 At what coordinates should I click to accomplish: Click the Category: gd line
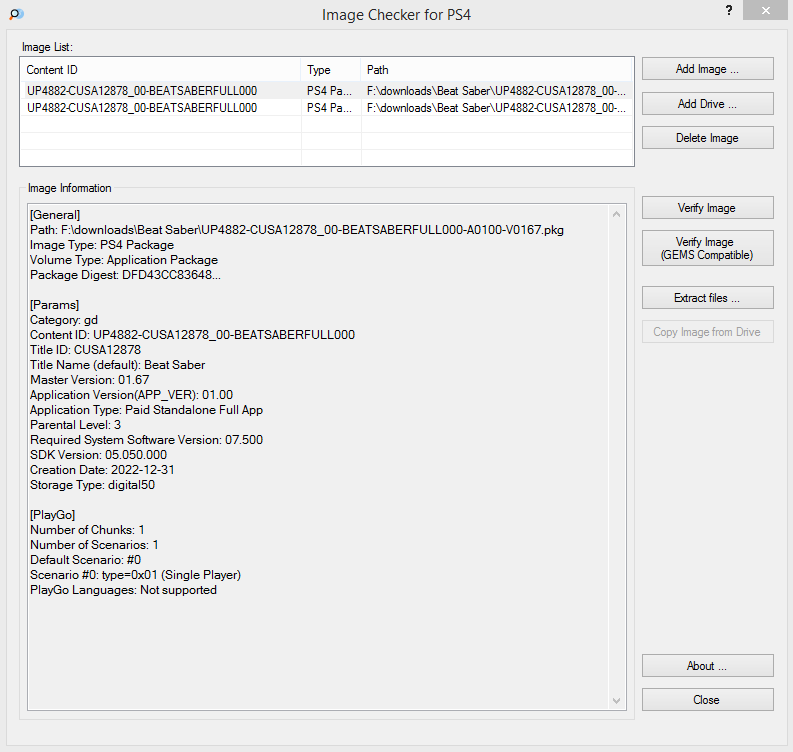coord(64,320)
